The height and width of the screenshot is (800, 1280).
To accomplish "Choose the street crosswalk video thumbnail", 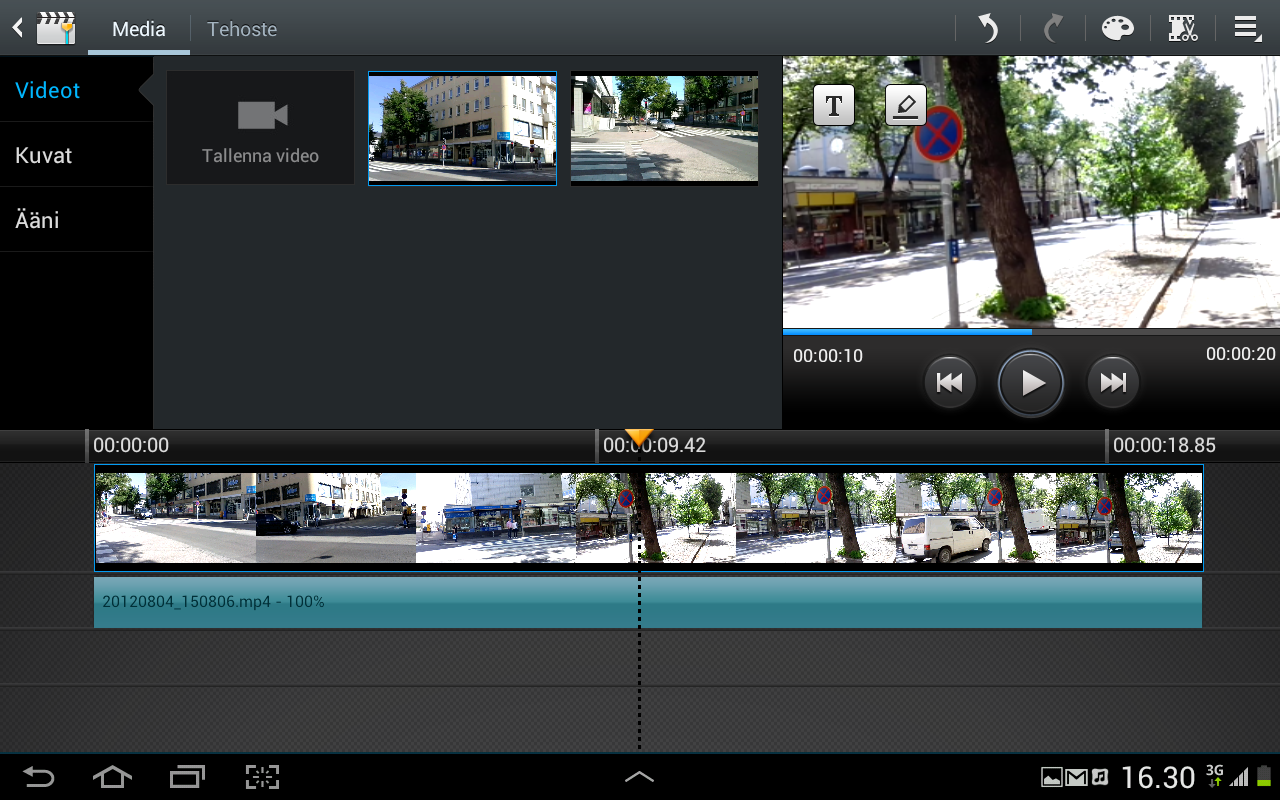I will point(664,128).
